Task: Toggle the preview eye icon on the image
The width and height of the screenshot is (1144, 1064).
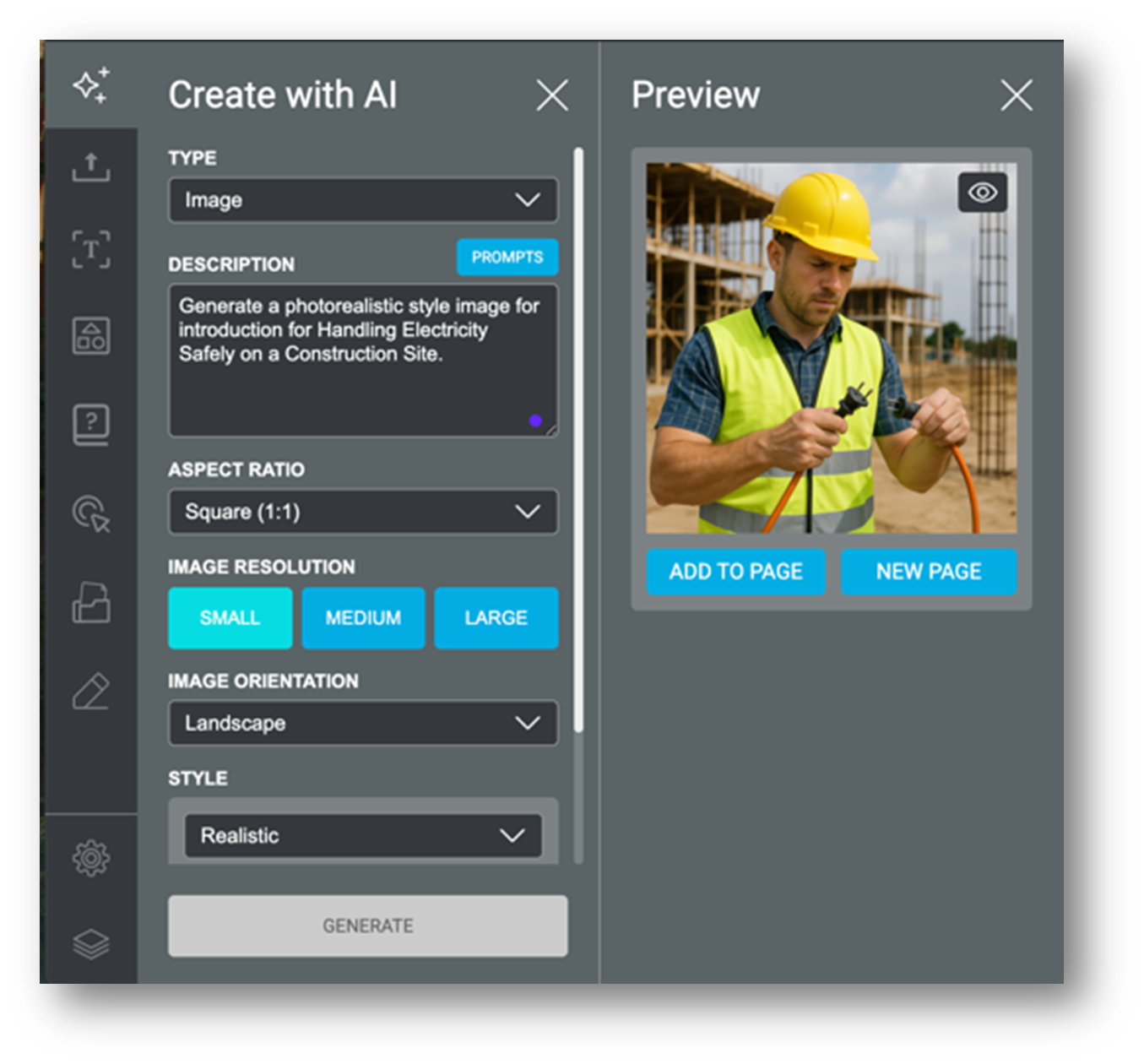Action: point(984,193)
